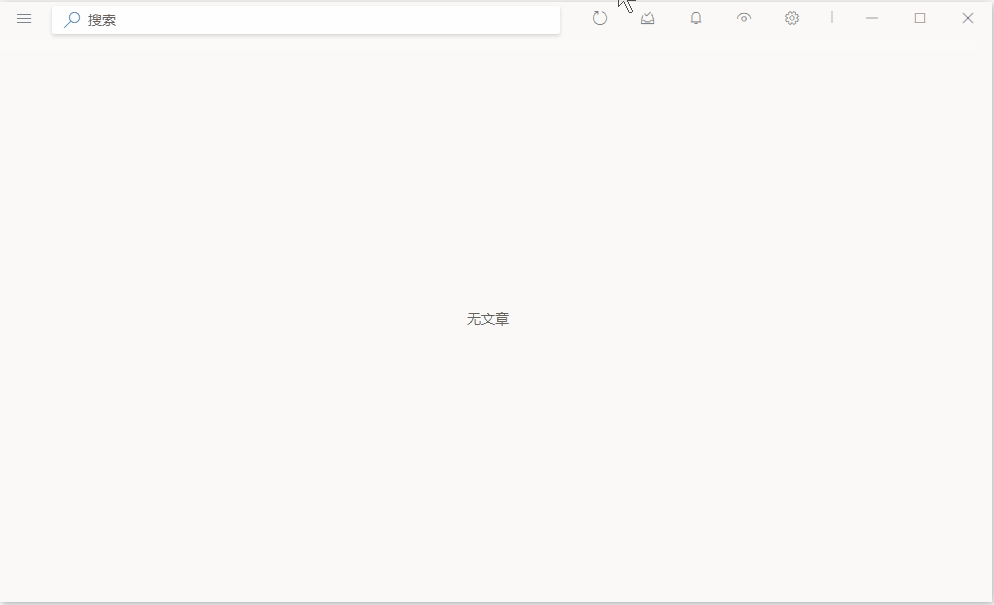Click empty title bar space before refresh icon
Image resolution: width=994 pixels, height=605 pixels.
point(574,18)
